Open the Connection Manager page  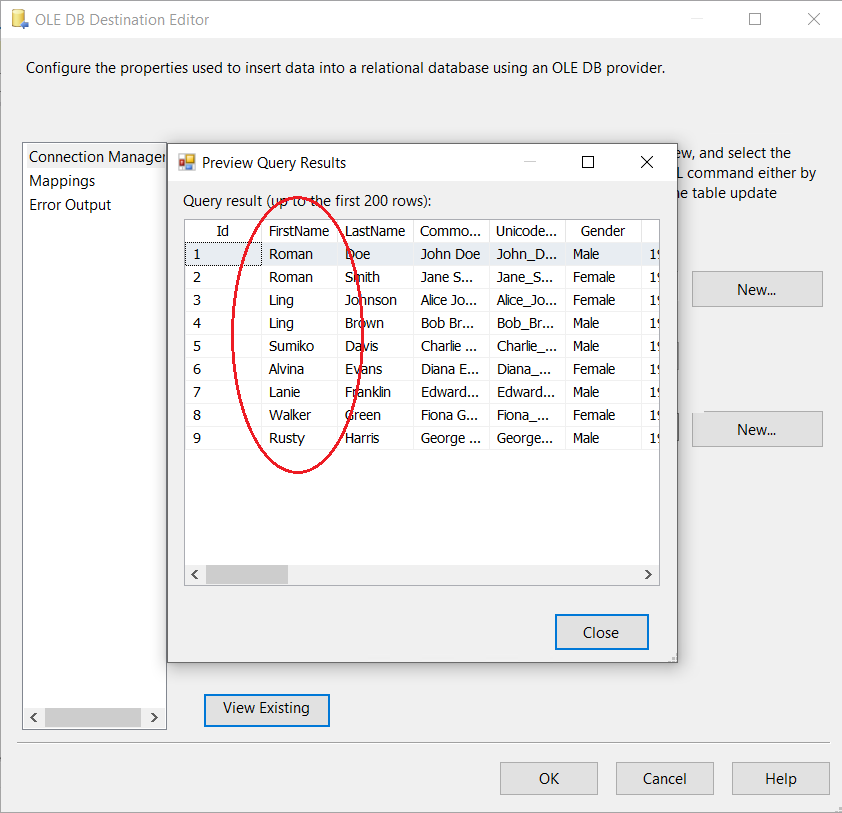click(x=96, y=157)
